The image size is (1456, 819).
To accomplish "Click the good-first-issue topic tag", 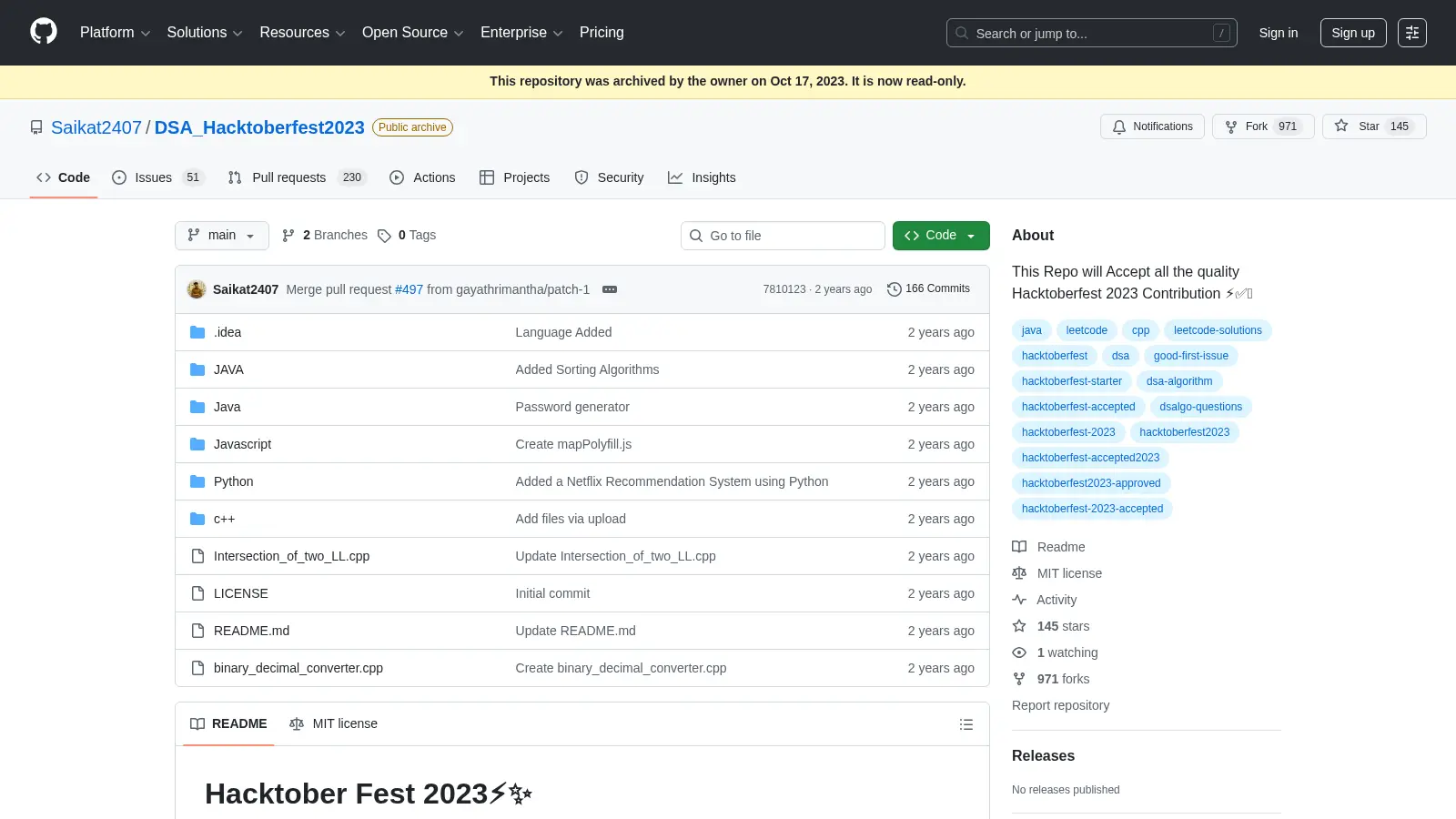I will pyautogui.click(x=1191, y=356).
